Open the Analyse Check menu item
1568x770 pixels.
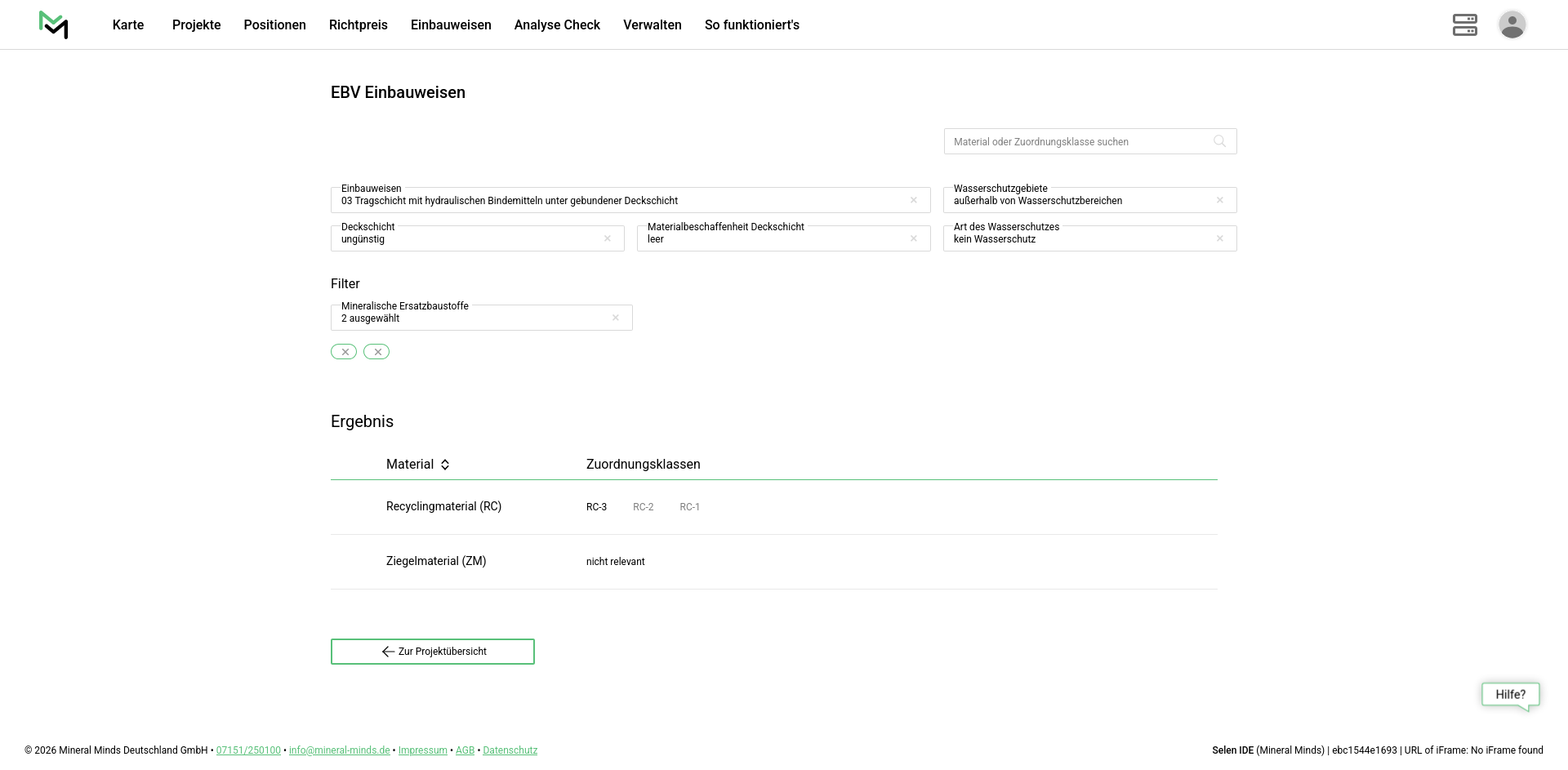557,24
